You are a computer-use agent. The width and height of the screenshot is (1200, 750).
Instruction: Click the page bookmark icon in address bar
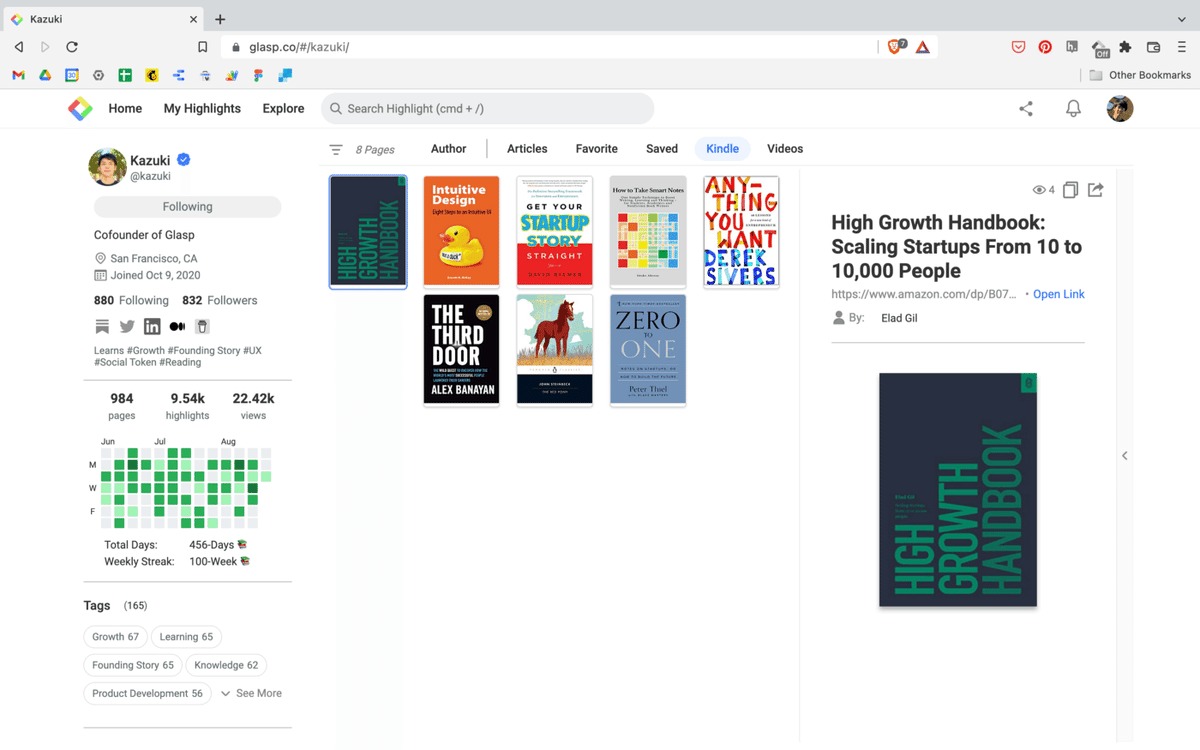point(202,47)
